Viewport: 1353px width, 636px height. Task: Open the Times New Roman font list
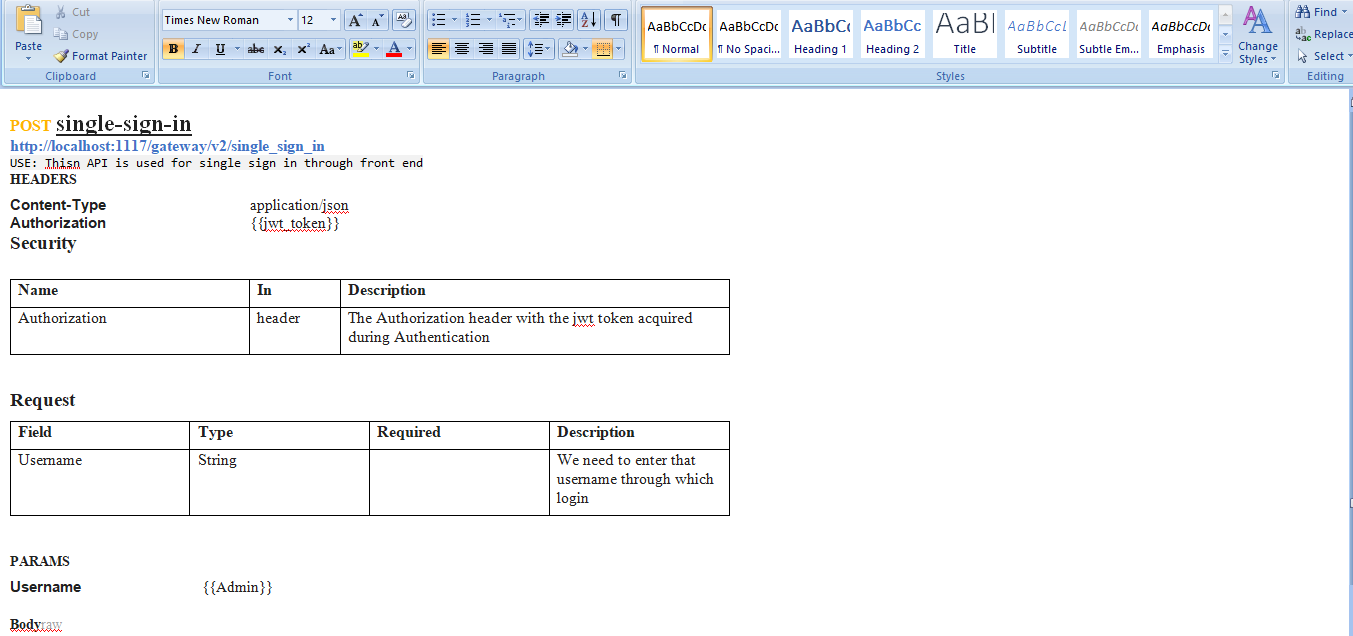click(290, 20)
